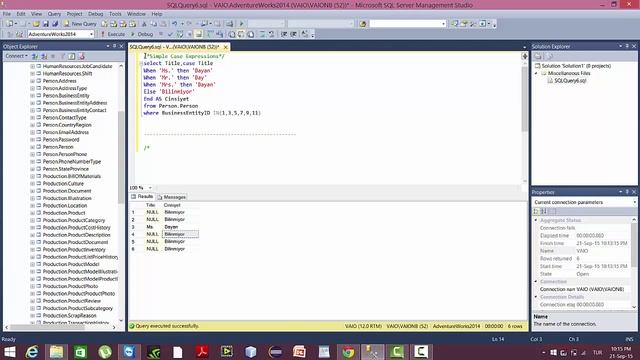The width and height of the screenshot is (640, 360).
Task: Click the Properties Categorized view icon
Action: click(536, 211)
